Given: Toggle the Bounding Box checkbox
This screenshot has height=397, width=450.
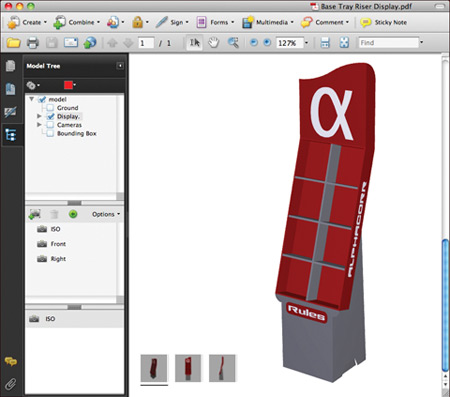Looking at the screenshot, I should click(x=50, y=133).
